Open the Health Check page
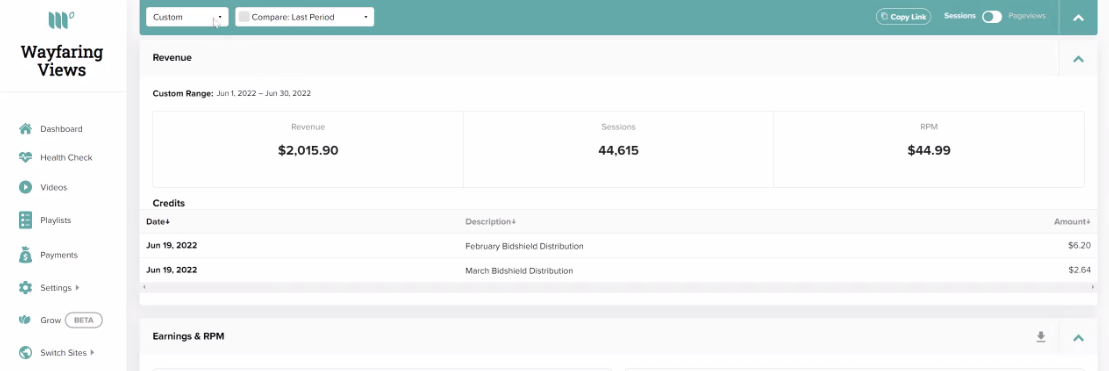Screen dimensions: 1109x371 coord(66,158)
